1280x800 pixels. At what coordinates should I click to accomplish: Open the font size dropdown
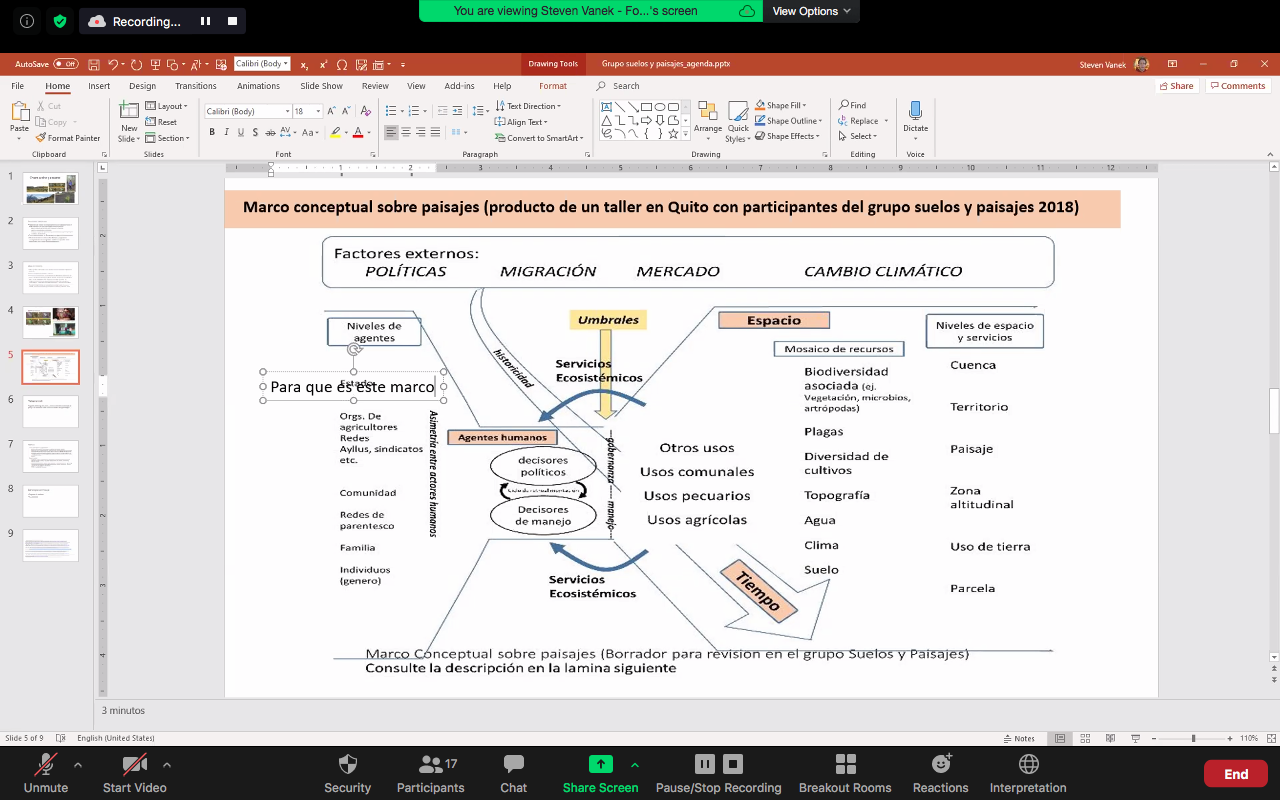pyautogui.click(x=316, y=111)
